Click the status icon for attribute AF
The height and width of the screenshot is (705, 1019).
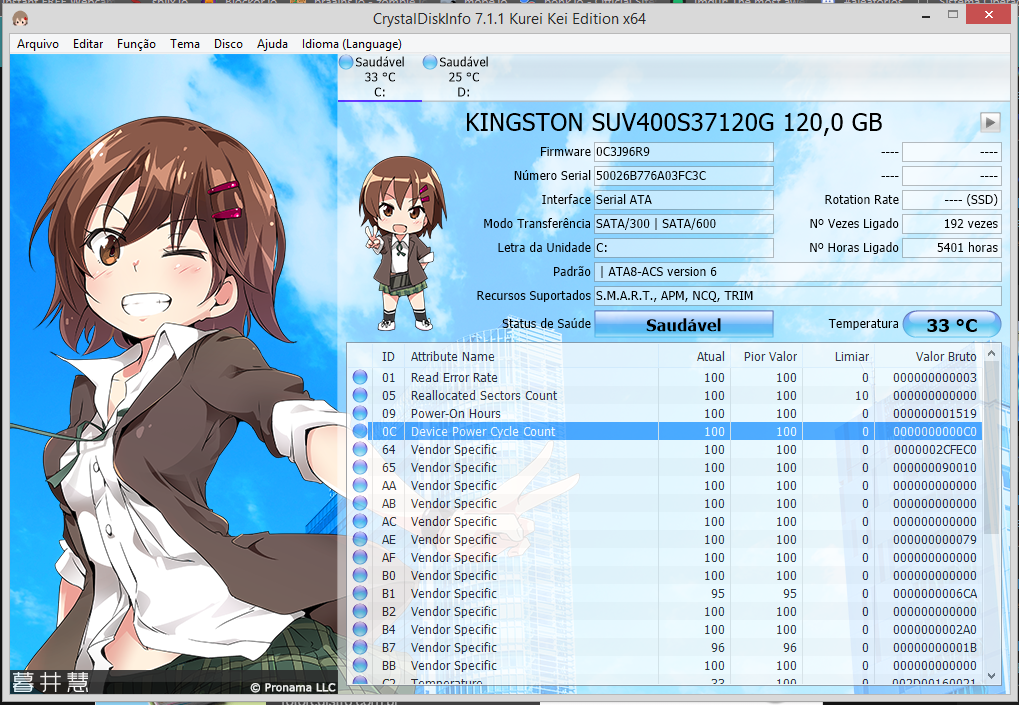point(360,558)
